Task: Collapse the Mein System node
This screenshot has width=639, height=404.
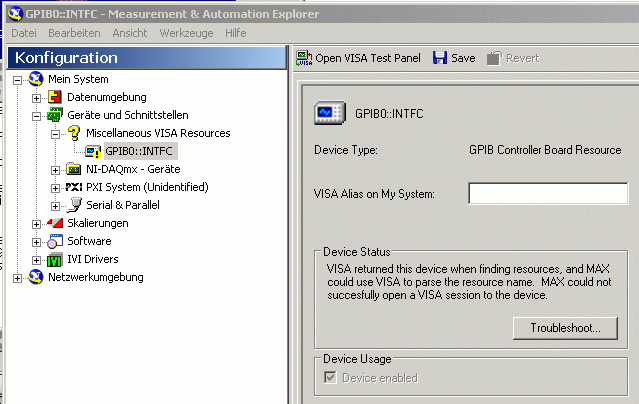Action: (17, 80)
